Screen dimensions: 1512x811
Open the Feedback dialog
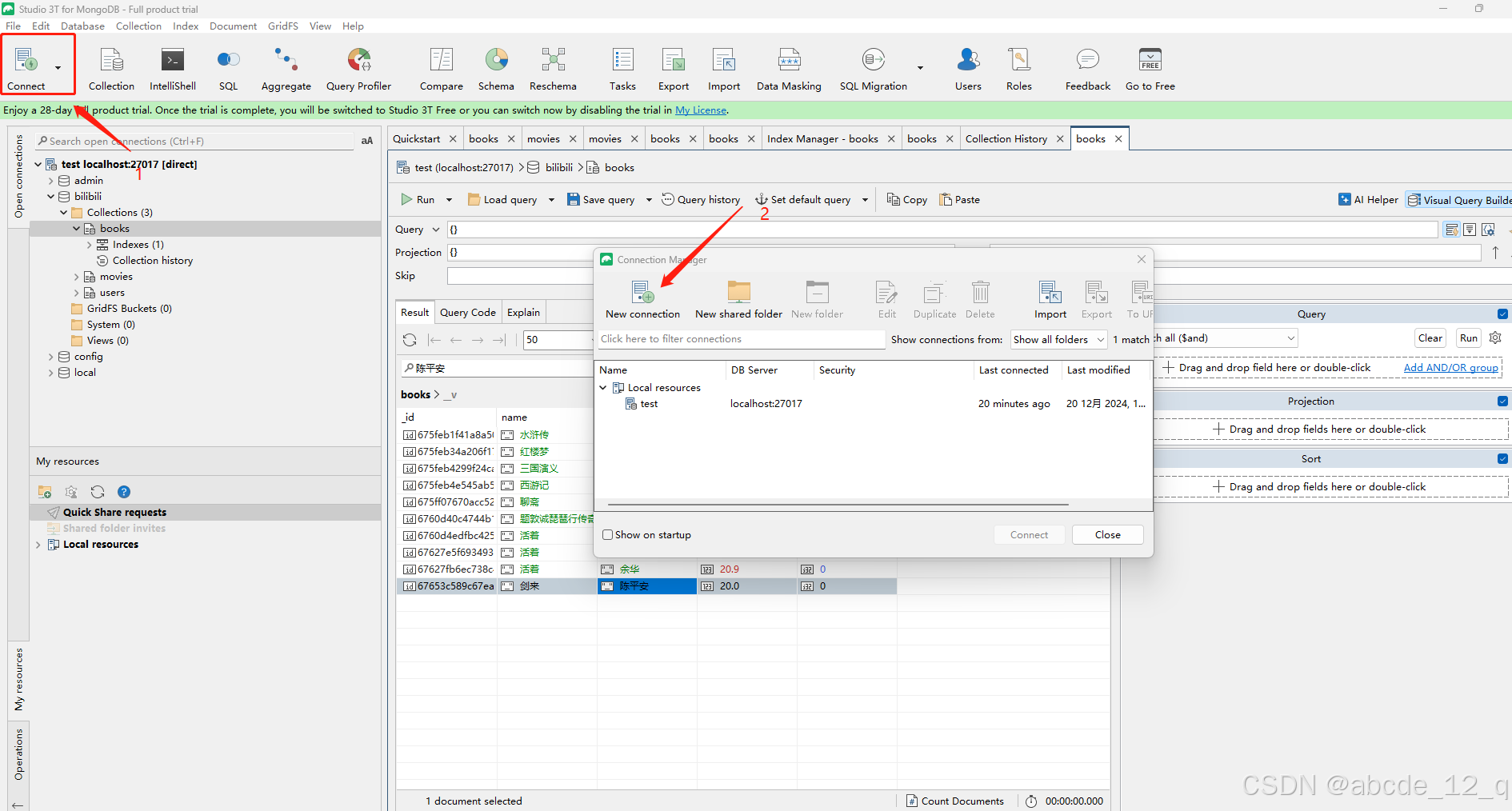tap(1087, 69)
